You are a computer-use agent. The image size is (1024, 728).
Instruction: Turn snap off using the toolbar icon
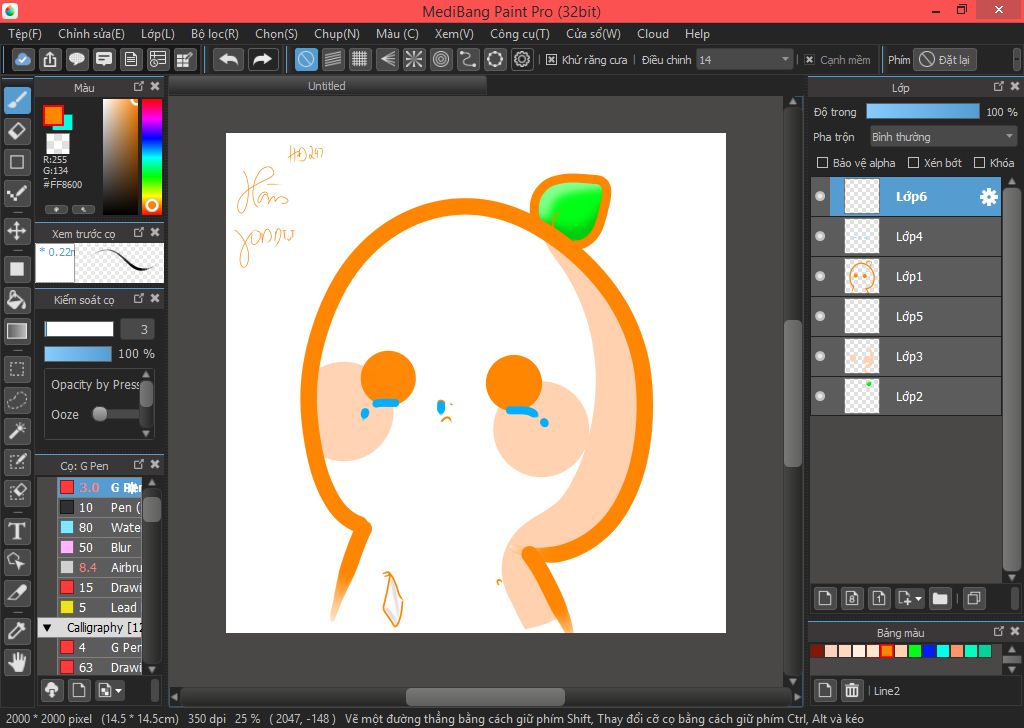pyautogui.click(x=306, y=59)
